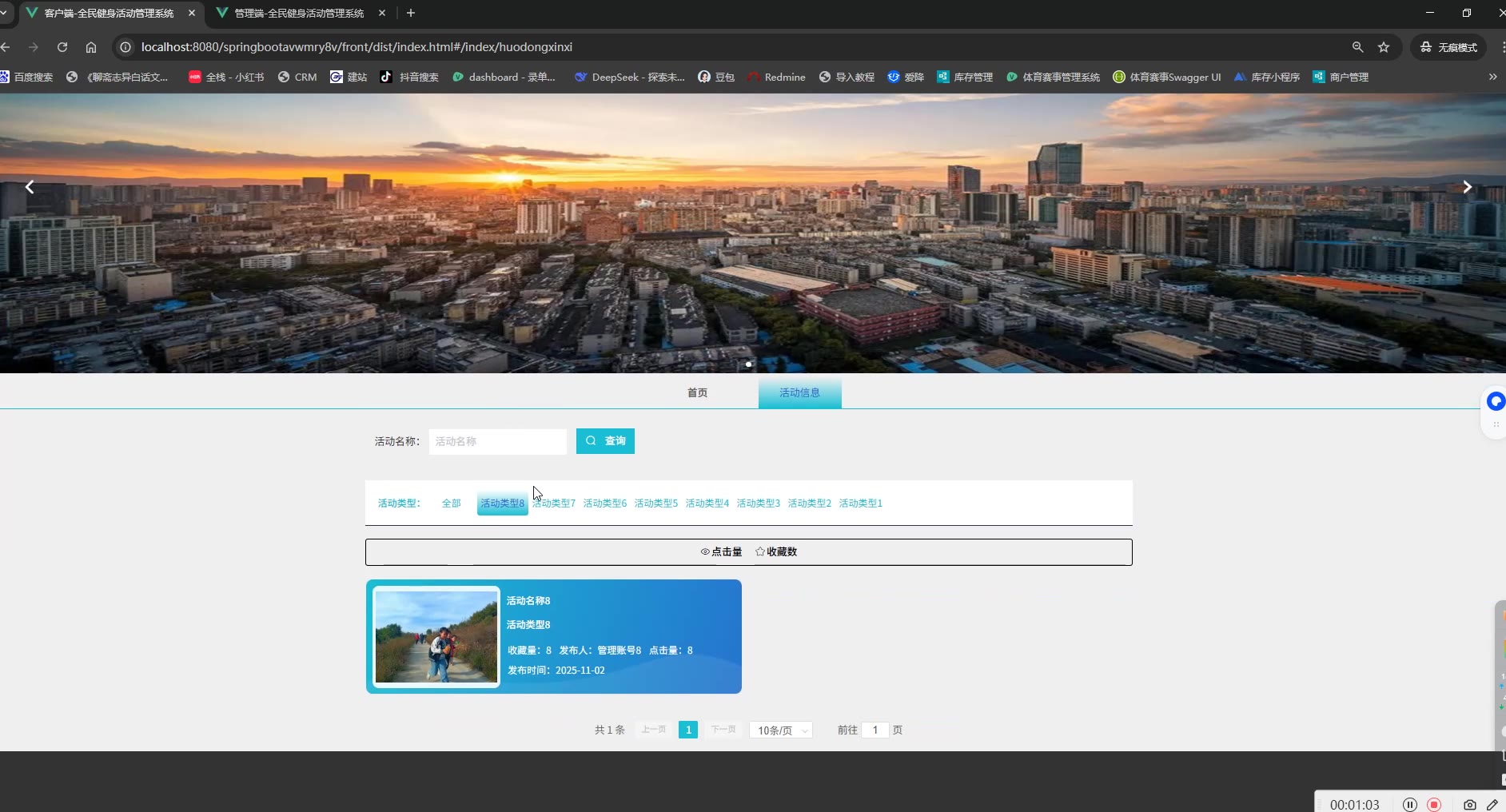The image size is (1506, 812).
Task: Click the browser home icon
Action: coord(91,47)
